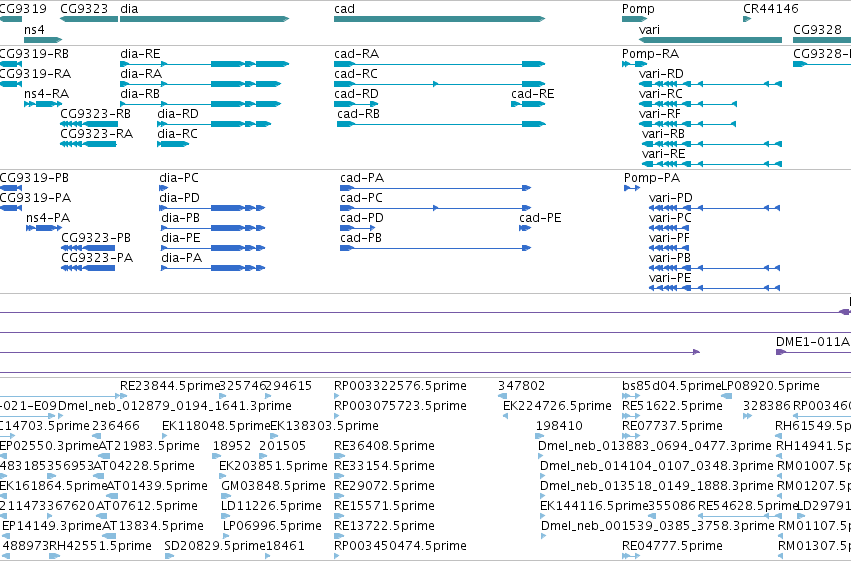Pick the cad-PD protein label

[x=362, y=218]
